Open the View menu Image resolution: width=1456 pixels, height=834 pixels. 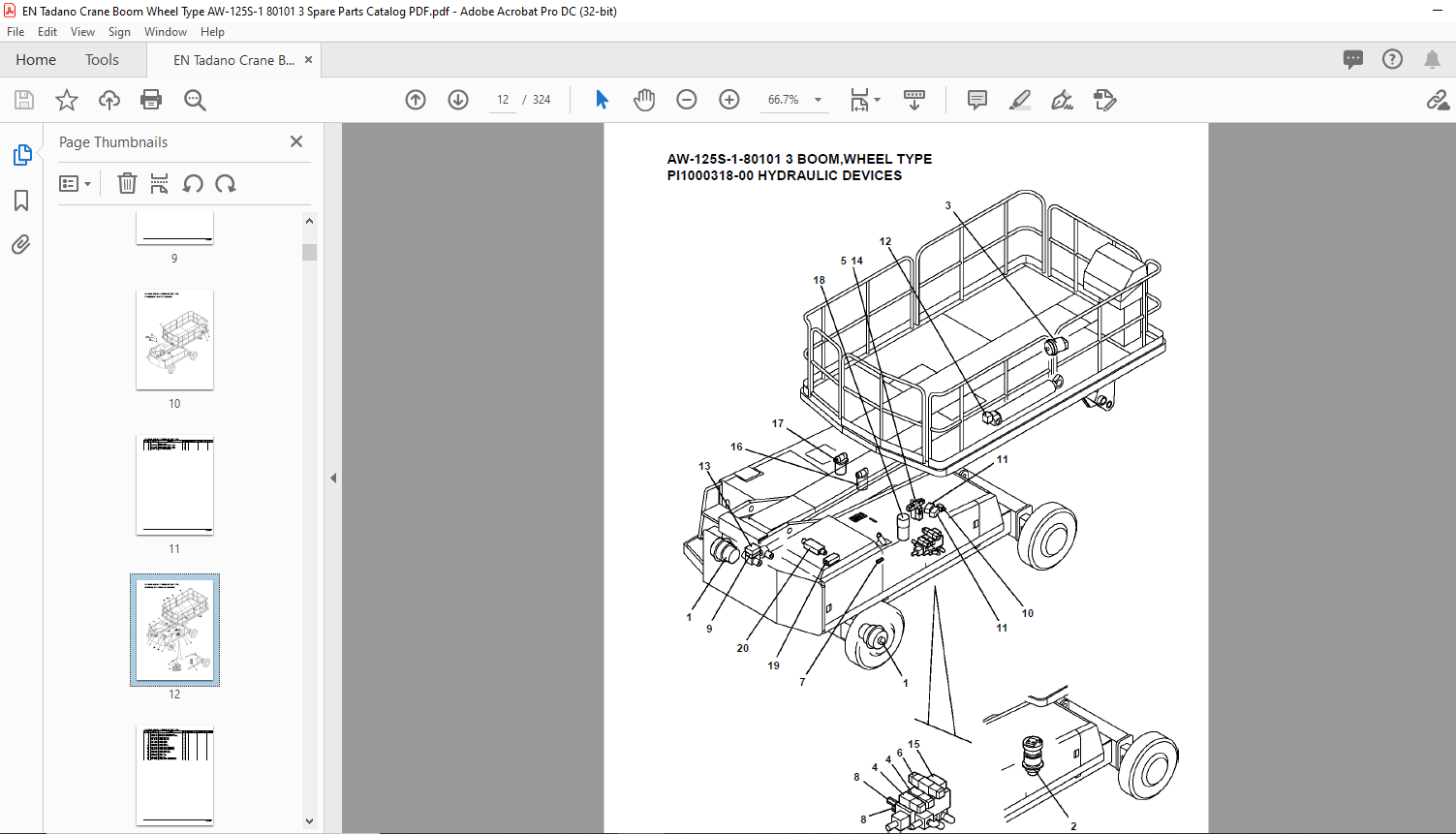[x=83, y=32]
